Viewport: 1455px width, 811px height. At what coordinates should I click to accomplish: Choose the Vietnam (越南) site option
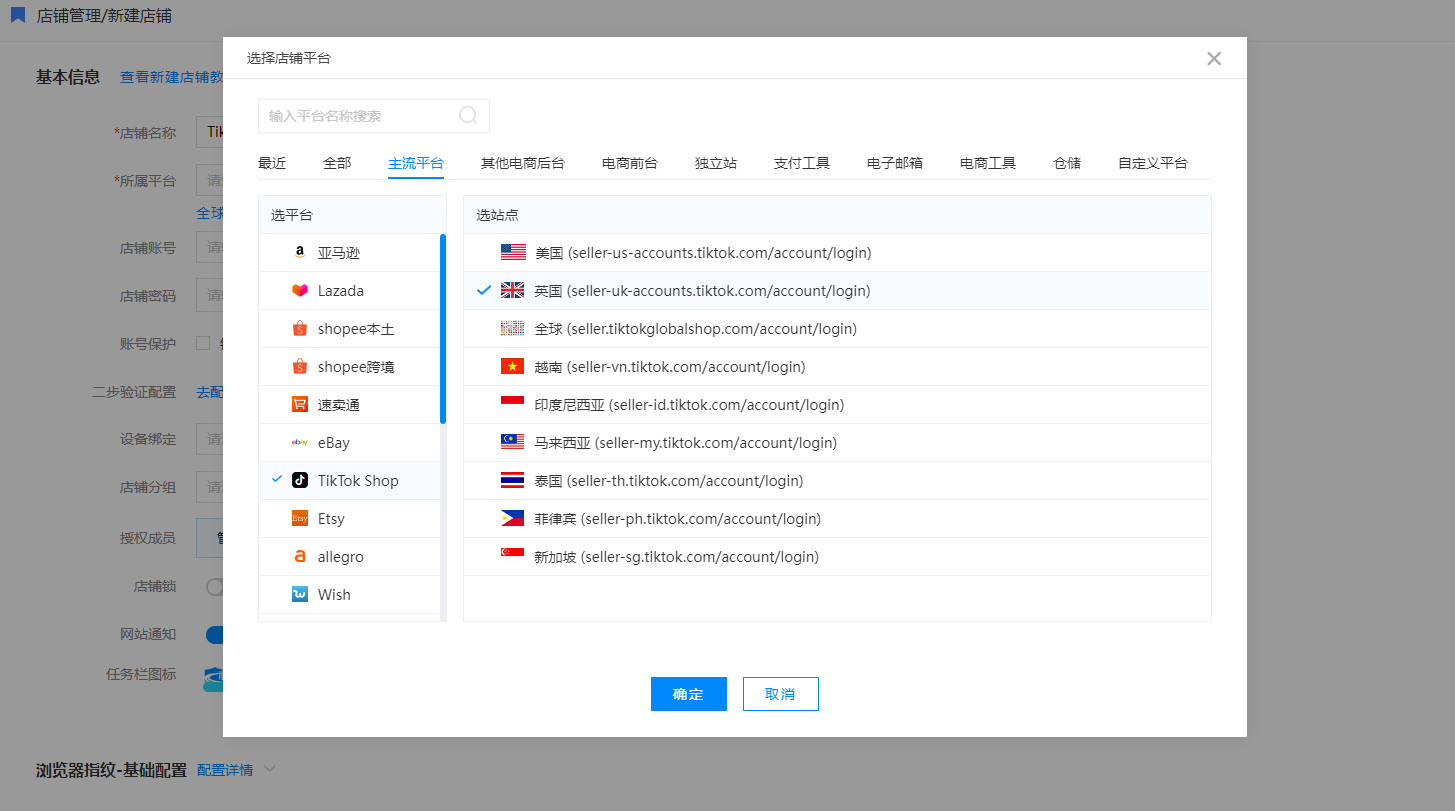click(x=670, y=367)
